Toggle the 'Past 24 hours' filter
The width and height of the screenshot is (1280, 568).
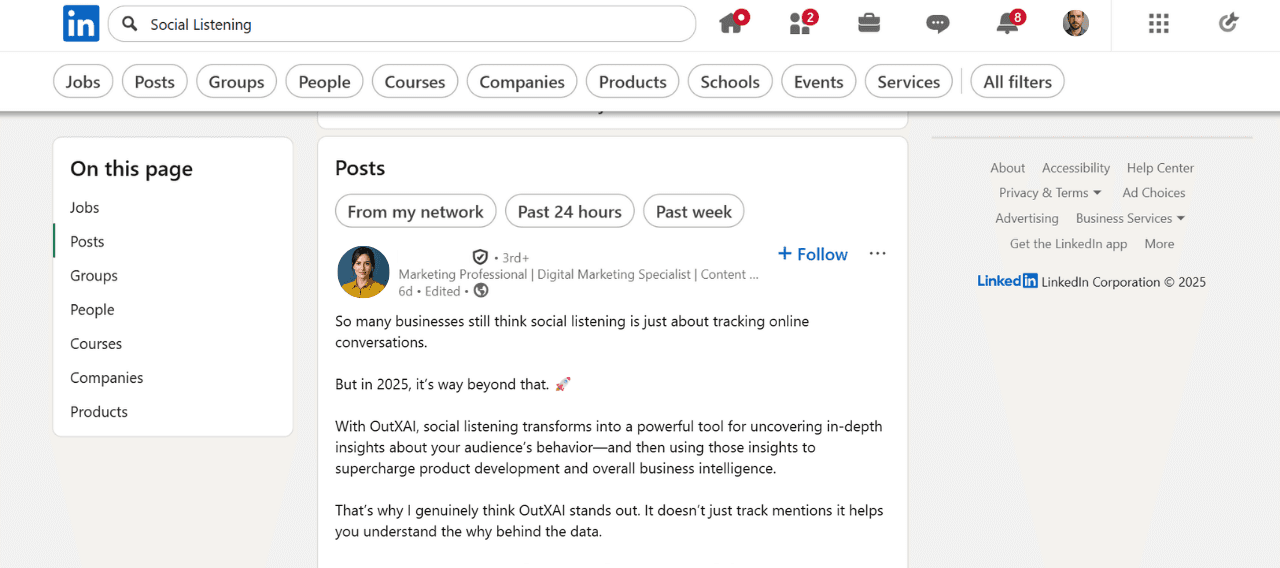pyautogui.click(x=569, y=212)
